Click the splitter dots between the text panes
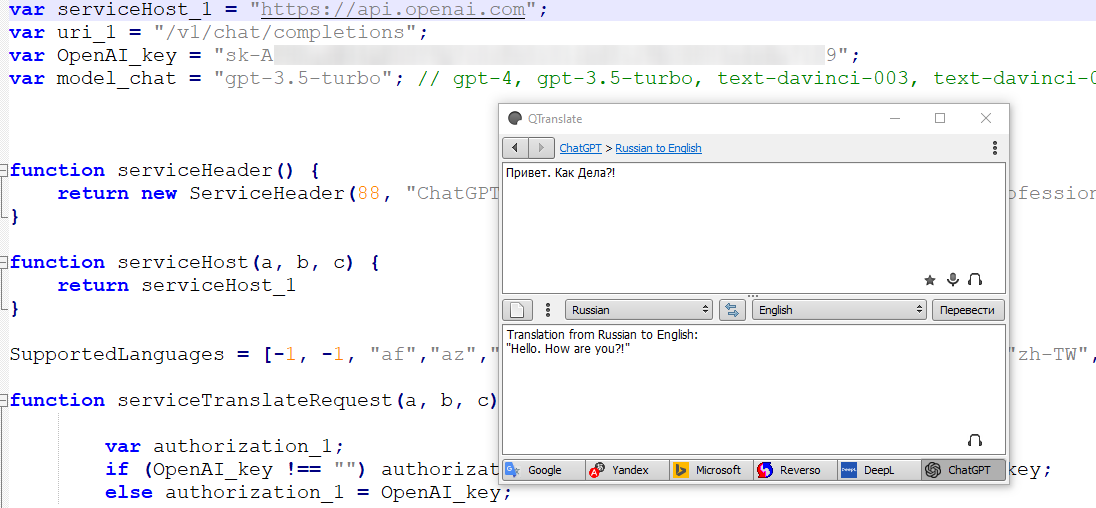Viewport: 1096px width, 508px height. click(753, 296)
